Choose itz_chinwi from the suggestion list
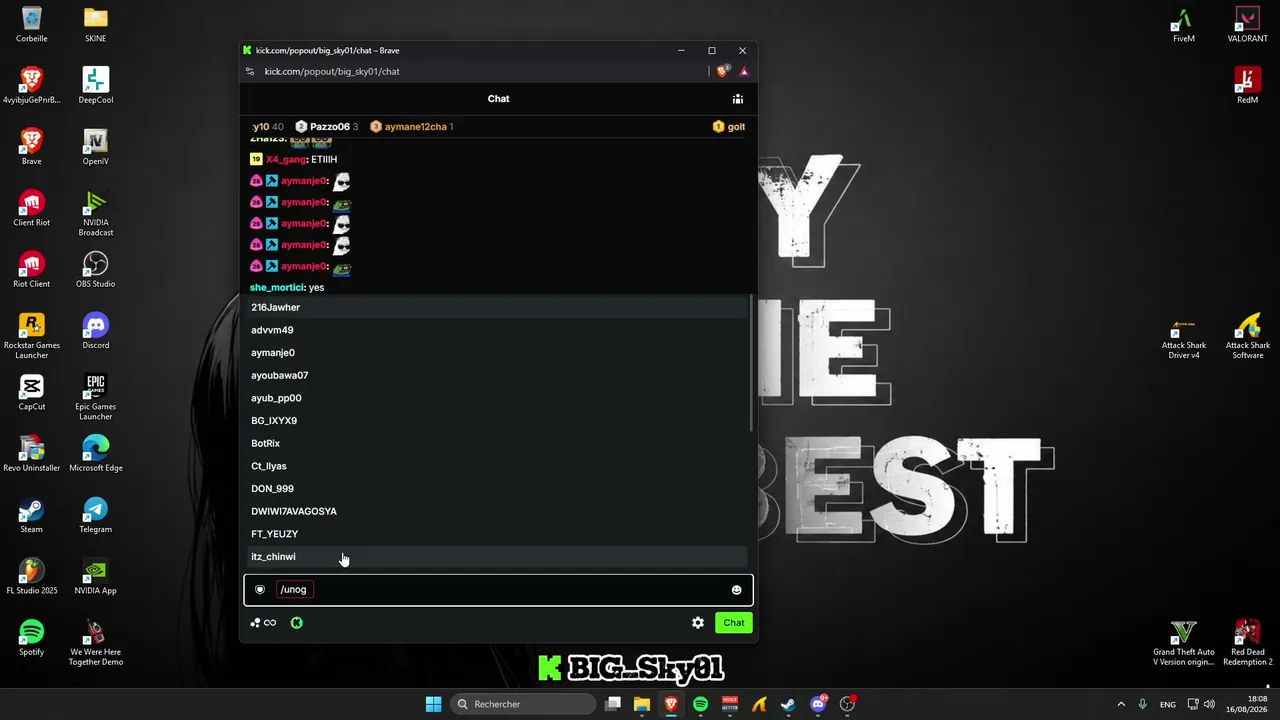 (x=498, y=557)
